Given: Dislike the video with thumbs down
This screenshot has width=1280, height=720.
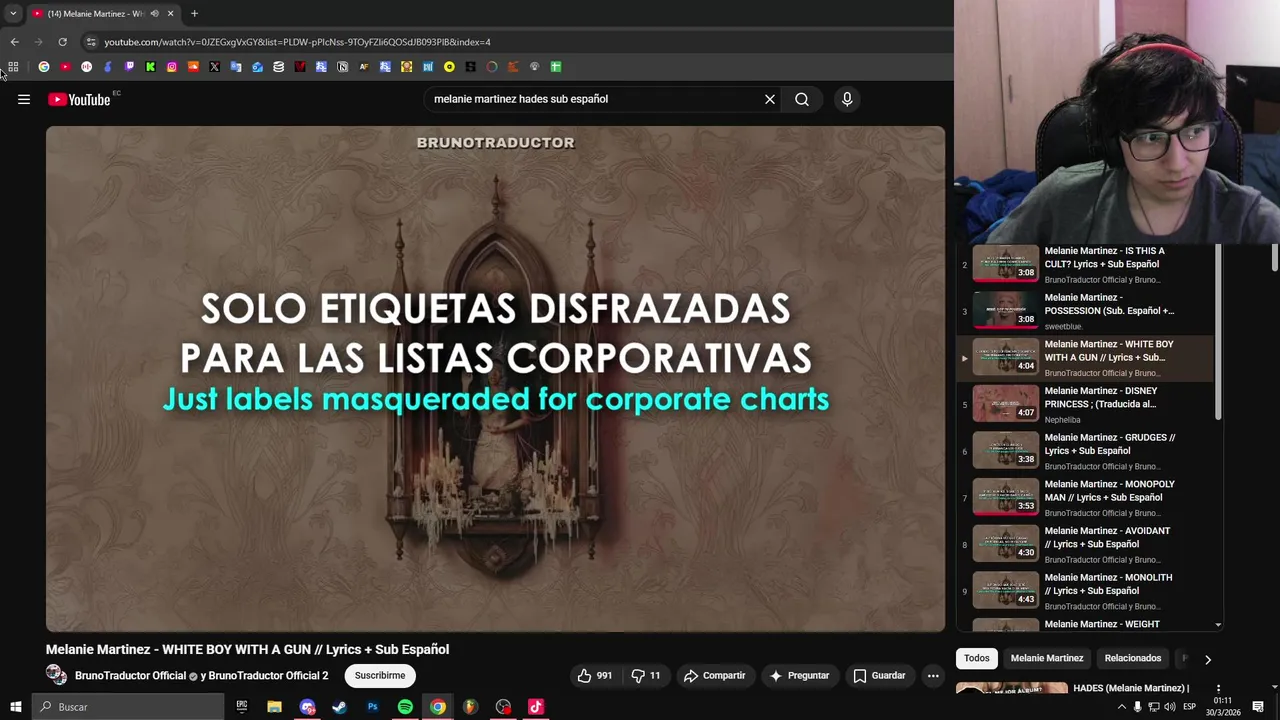Looking at the screenshot, I should click(x=646, y=676).
